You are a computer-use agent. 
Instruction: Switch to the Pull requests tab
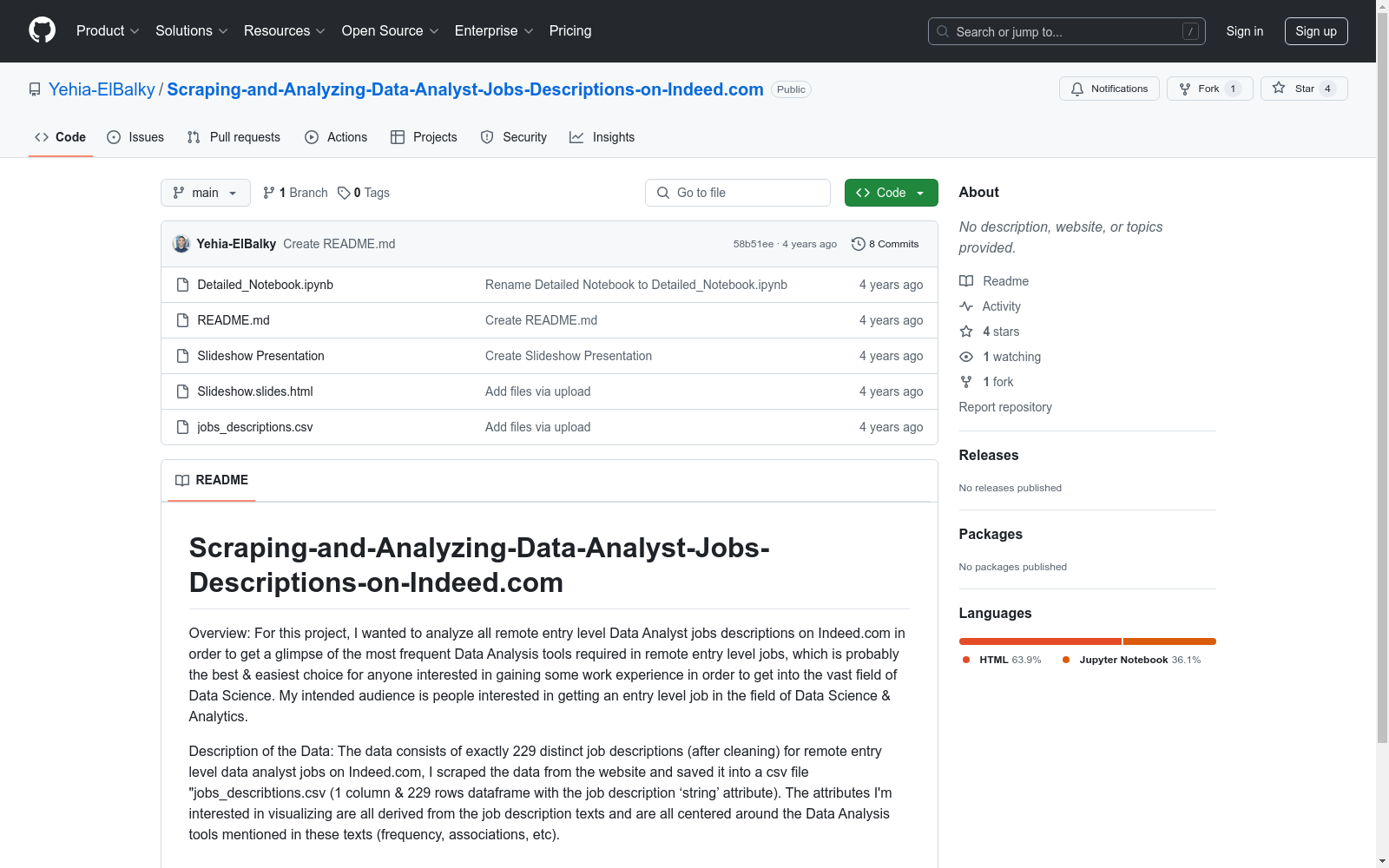click(234, 137)
